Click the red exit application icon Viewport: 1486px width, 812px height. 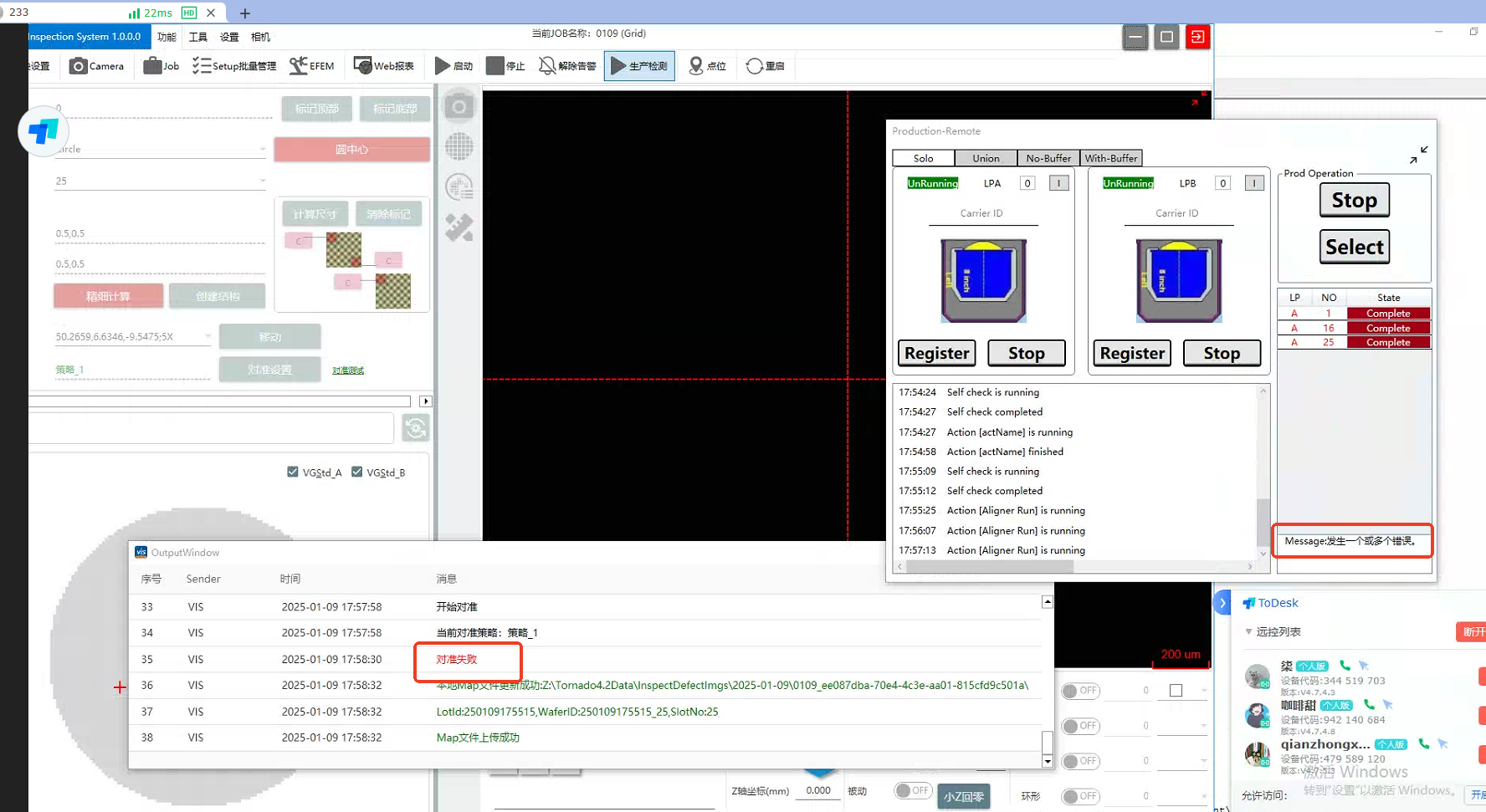1197,37
